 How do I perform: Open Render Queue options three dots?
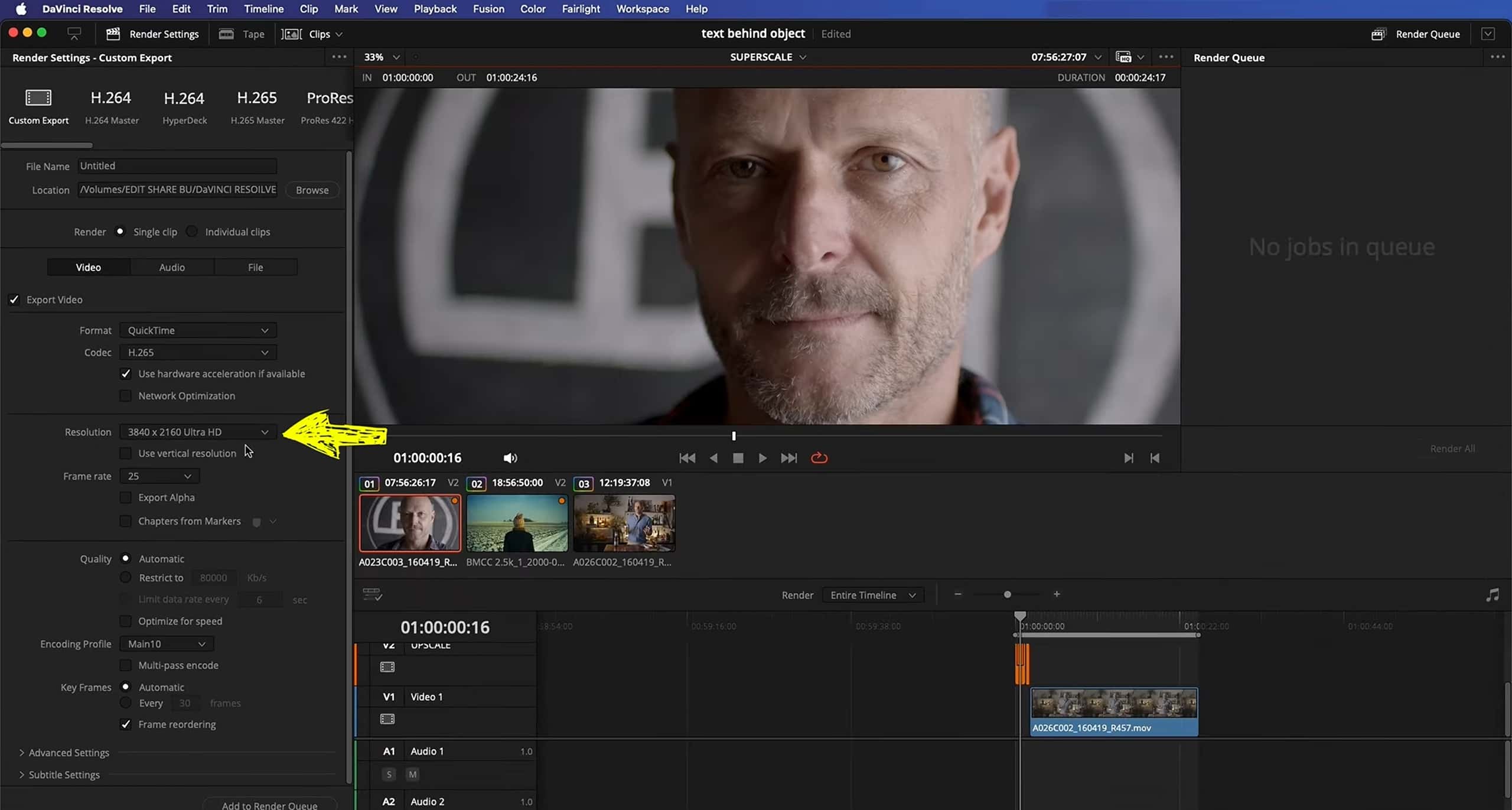(1498, 57)
